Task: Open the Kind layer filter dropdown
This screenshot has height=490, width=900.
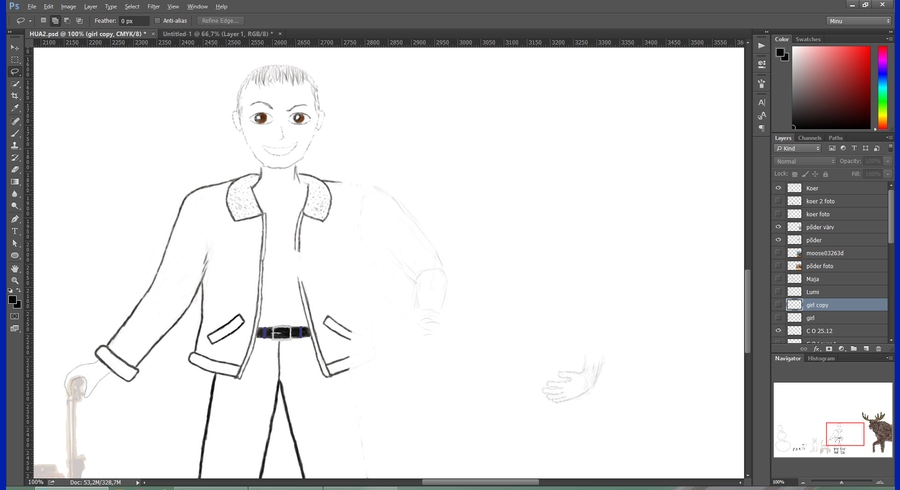Action: point(798,149)
